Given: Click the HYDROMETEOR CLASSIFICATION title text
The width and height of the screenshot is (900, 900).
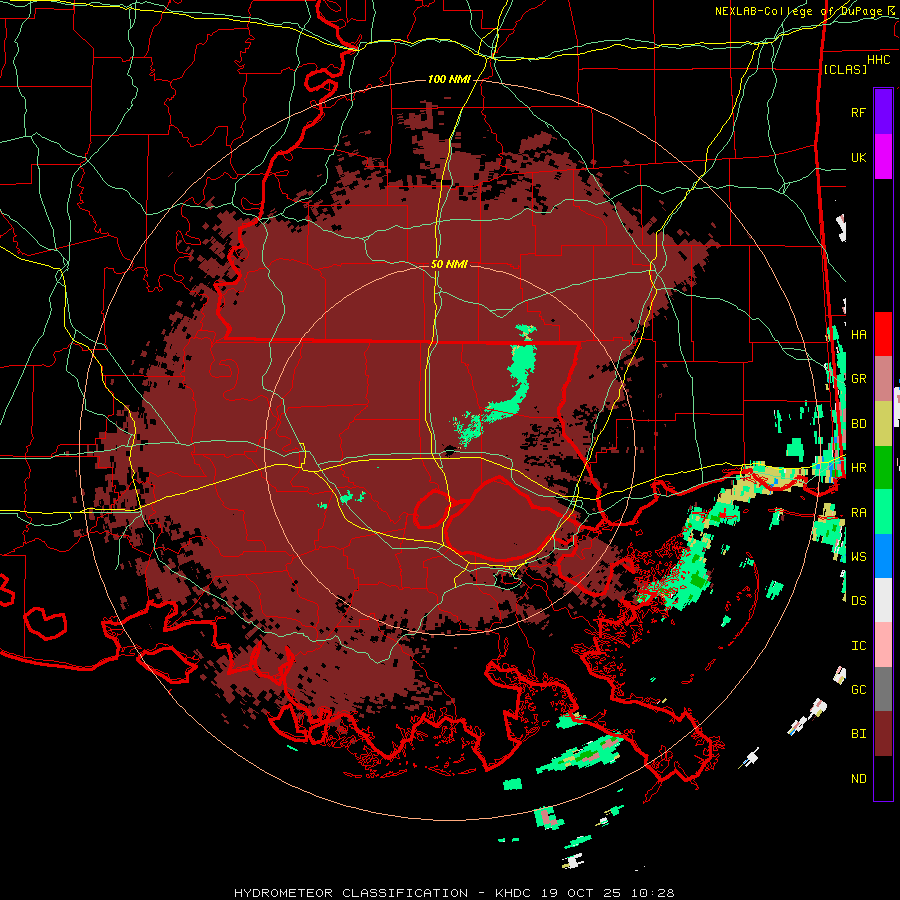Looking at the screenshot, I should 351,893.
